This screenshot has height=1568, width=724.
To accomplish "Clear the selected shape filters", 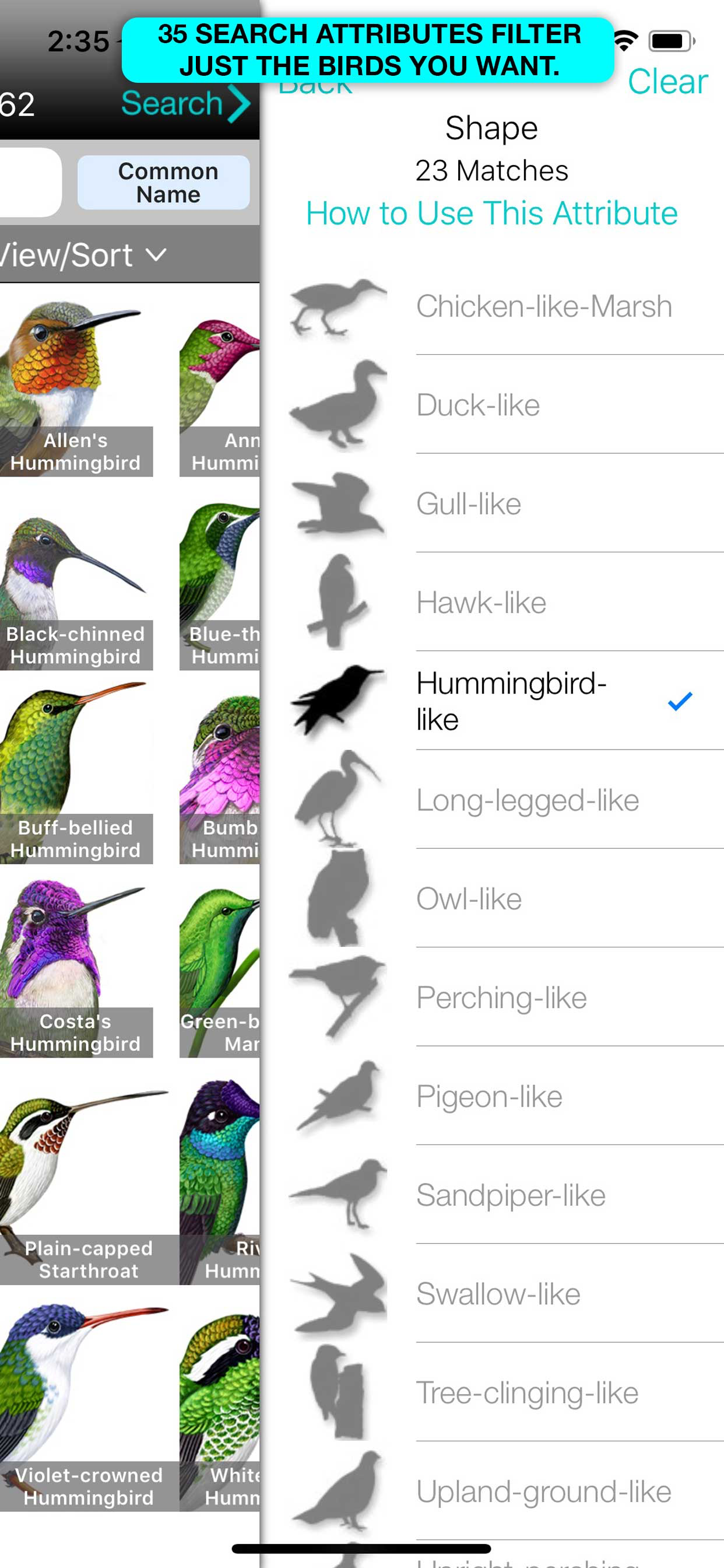I will click(x=667, y=82).
